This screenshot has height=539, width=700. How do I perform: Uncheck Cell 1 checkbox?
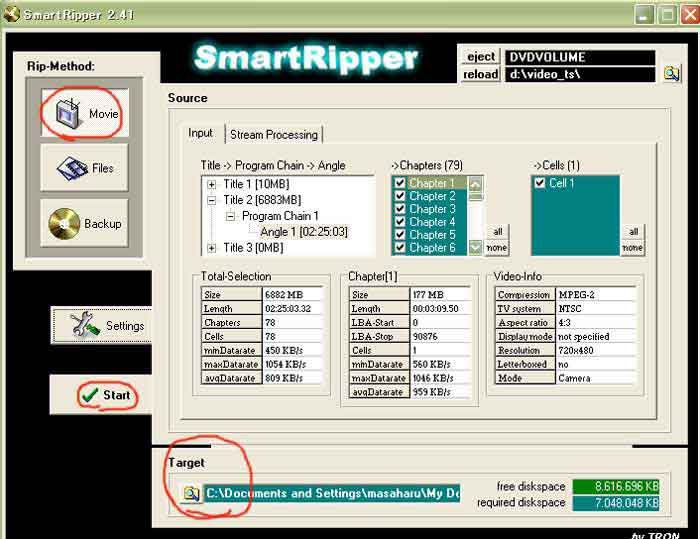[x=540, y=183]
